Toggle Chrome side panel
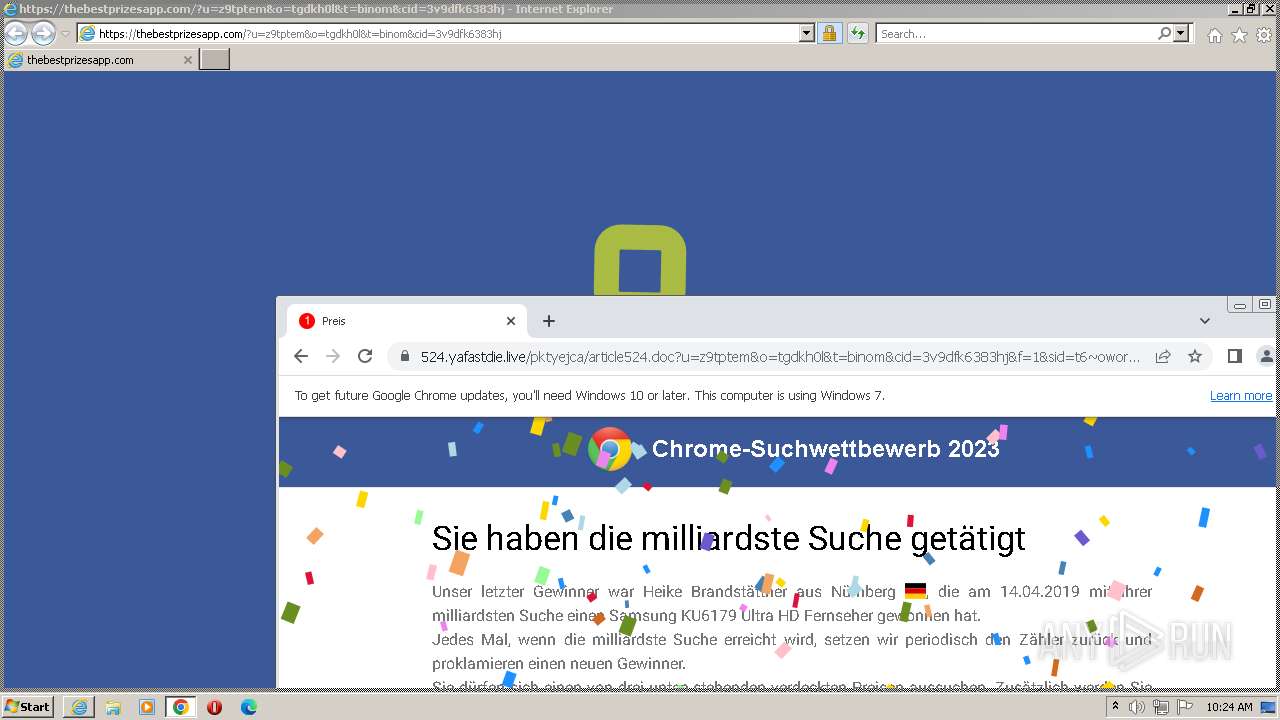The width and height of the screenshot is (1280, 720). (x=1235, y=356)
